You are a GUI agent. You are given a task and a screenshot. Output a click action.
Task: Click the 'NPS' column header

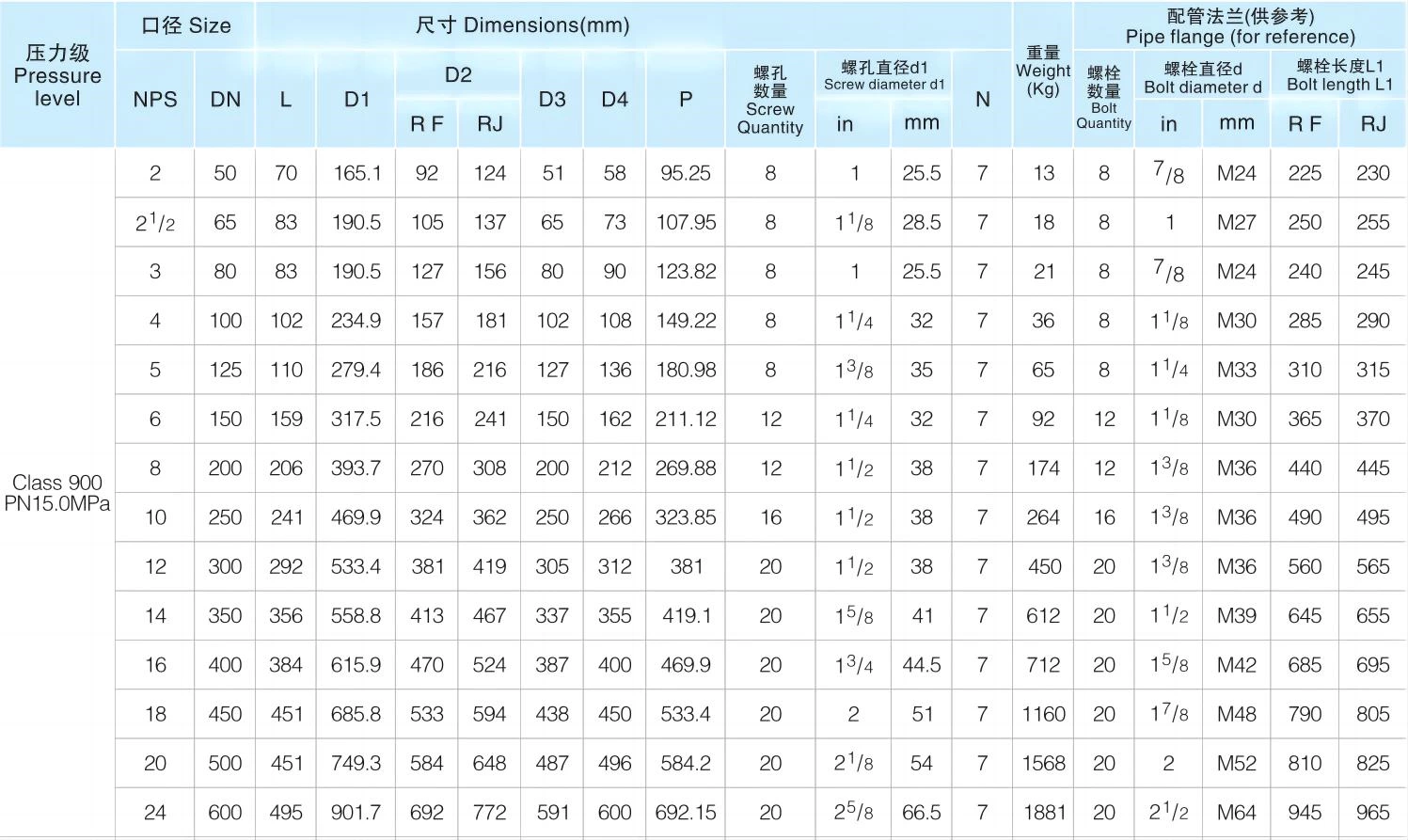(155, 99)
